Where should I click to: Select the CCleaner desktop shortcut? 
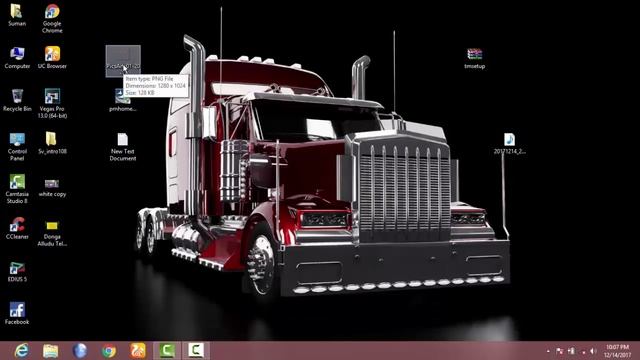(17, 228)
